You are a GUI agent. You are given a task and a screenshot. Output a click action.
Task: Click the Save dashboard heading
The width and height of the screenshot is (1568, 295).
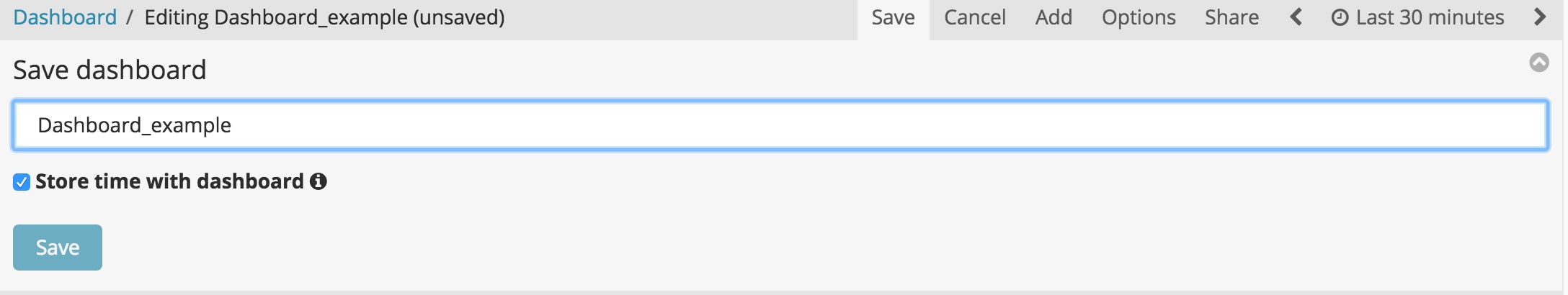pos(110,70)
